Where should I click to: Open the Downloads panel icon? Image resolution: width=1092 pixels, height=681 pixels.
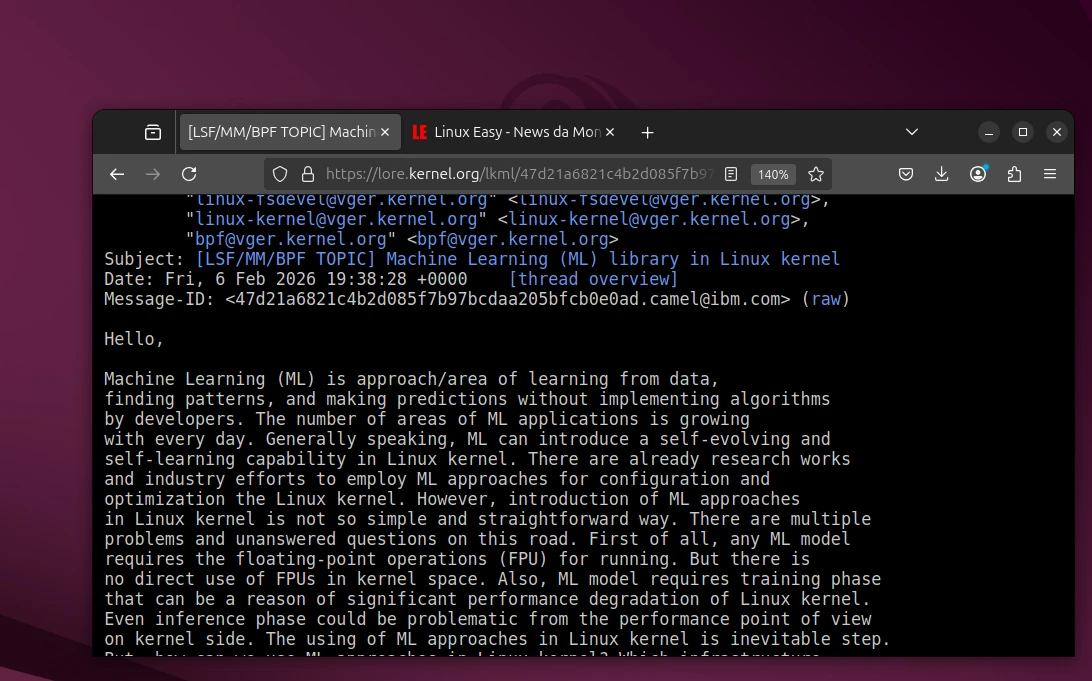coord(941,174)
